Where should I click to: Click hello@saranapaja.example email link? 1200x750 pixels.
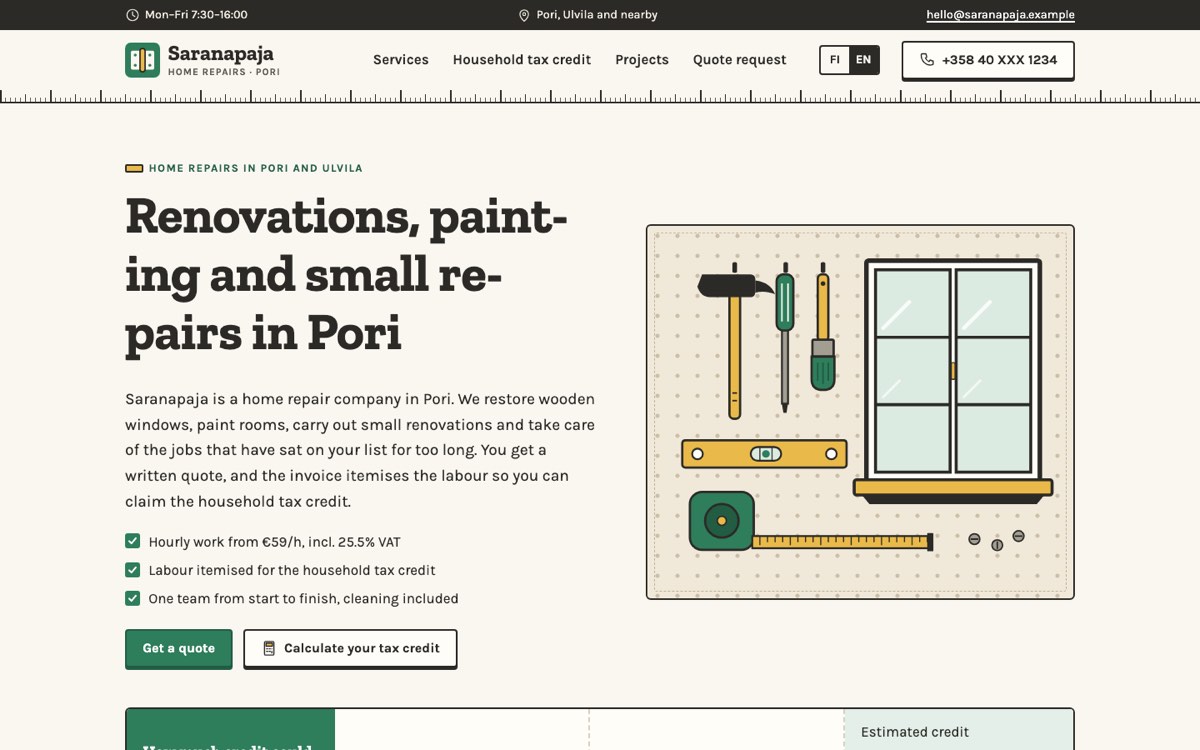click(x=1000, y=15)
